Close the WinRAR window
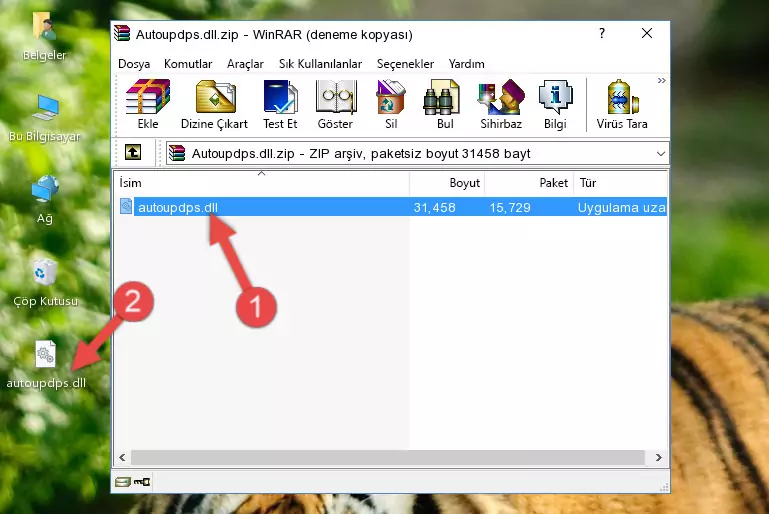769x514 pixels. tap(647, 33)
